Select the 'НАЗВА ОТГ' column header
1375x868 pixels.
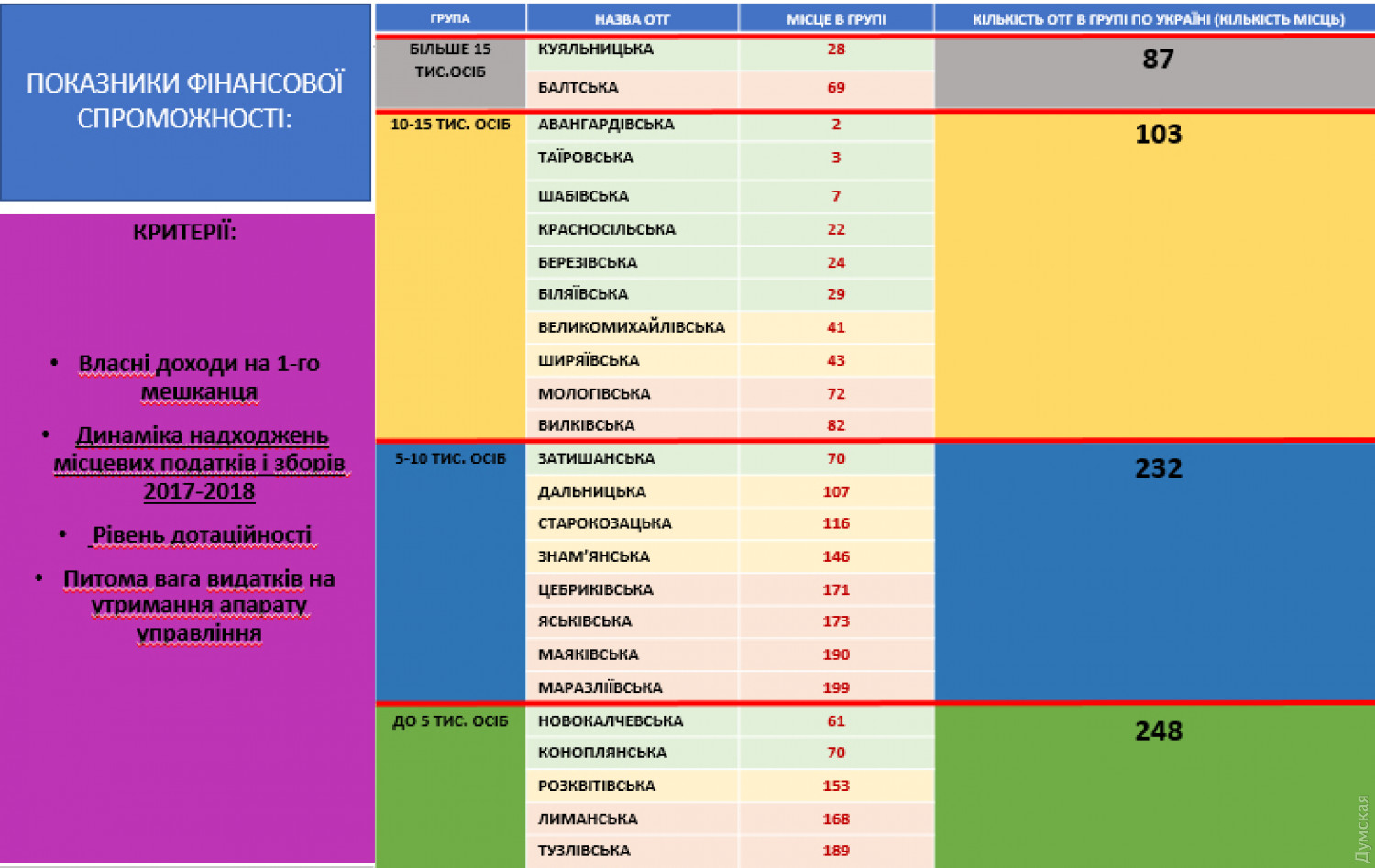point(632,18)
